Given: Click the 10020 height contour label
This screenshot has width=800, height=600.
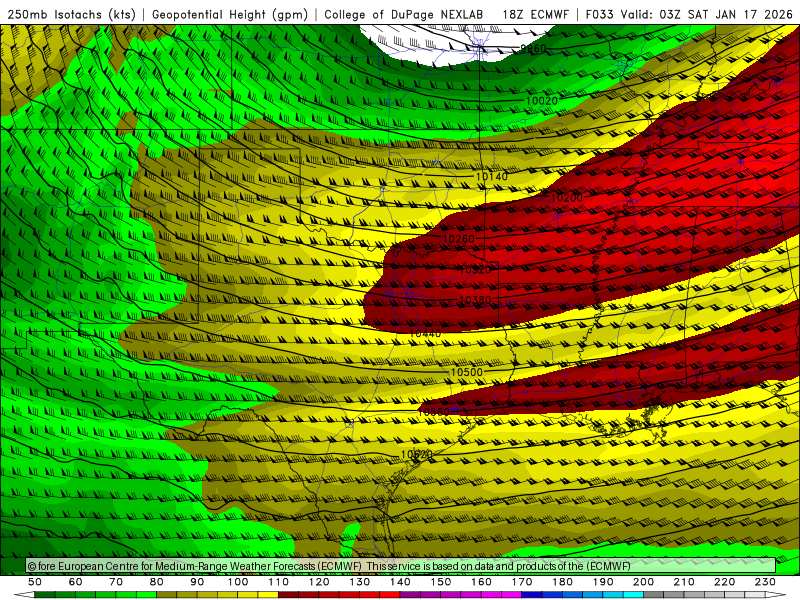Looking at the screenshot, I should (x=542, y=101).
